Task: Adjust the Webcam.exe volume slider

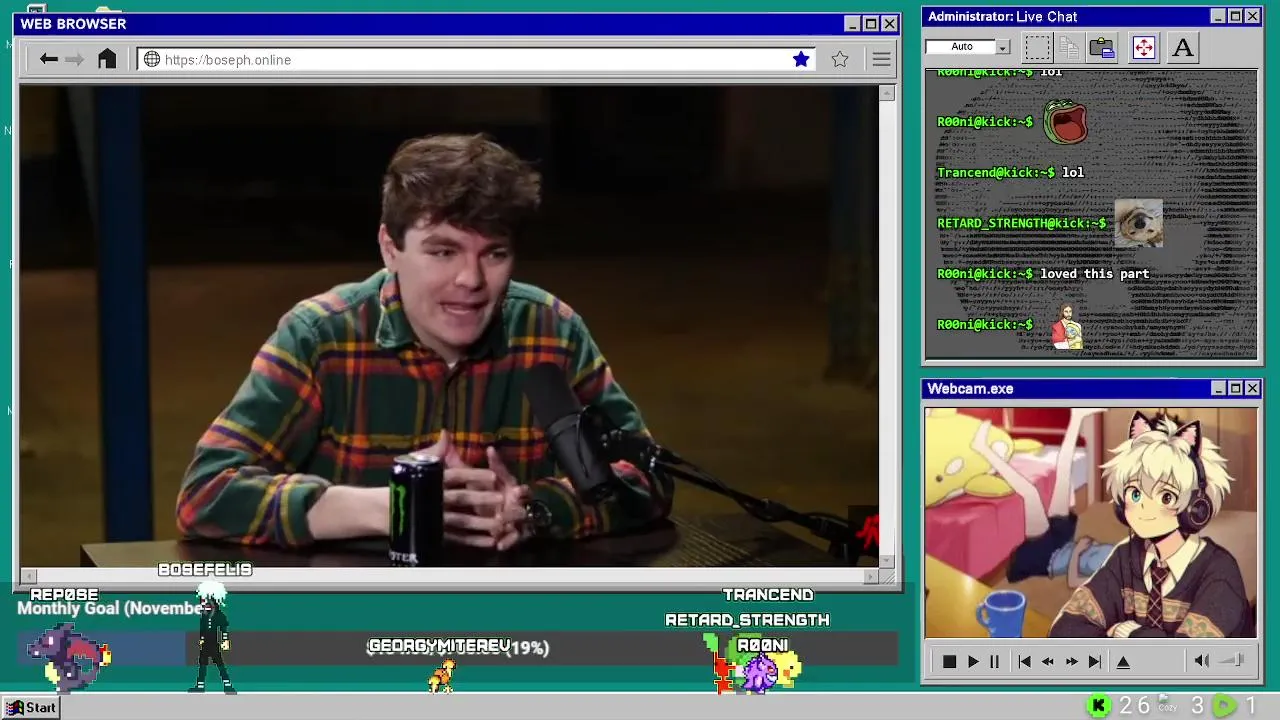Action: (x=1232, y=660)
